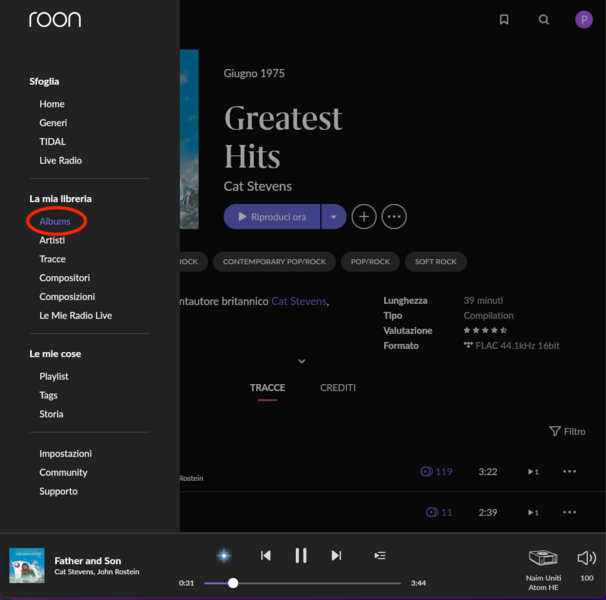
Task: Open Albums in the sidebar
Action: pos(55,221)
